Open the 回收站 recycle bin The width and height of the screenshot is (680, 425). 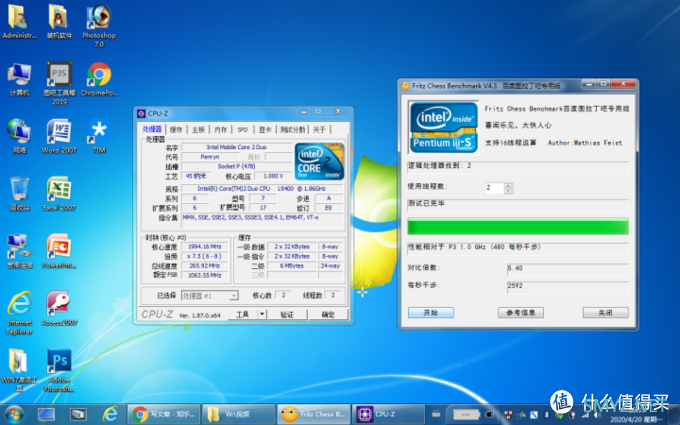pos(19,194)
